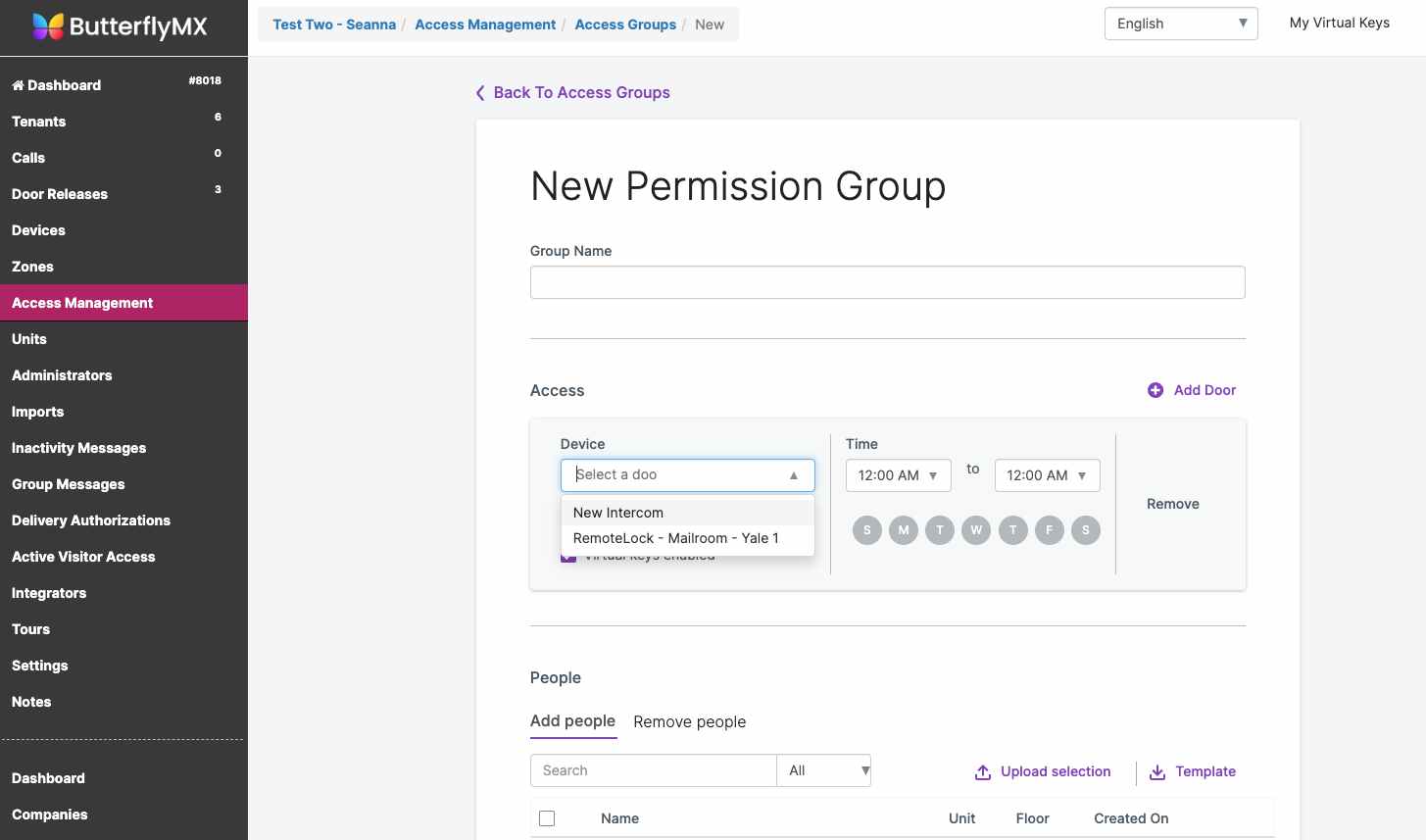This screenshot has width=1426, height=840.
Task: Open Door Releases from sidebar
Action: coord(59,194)
